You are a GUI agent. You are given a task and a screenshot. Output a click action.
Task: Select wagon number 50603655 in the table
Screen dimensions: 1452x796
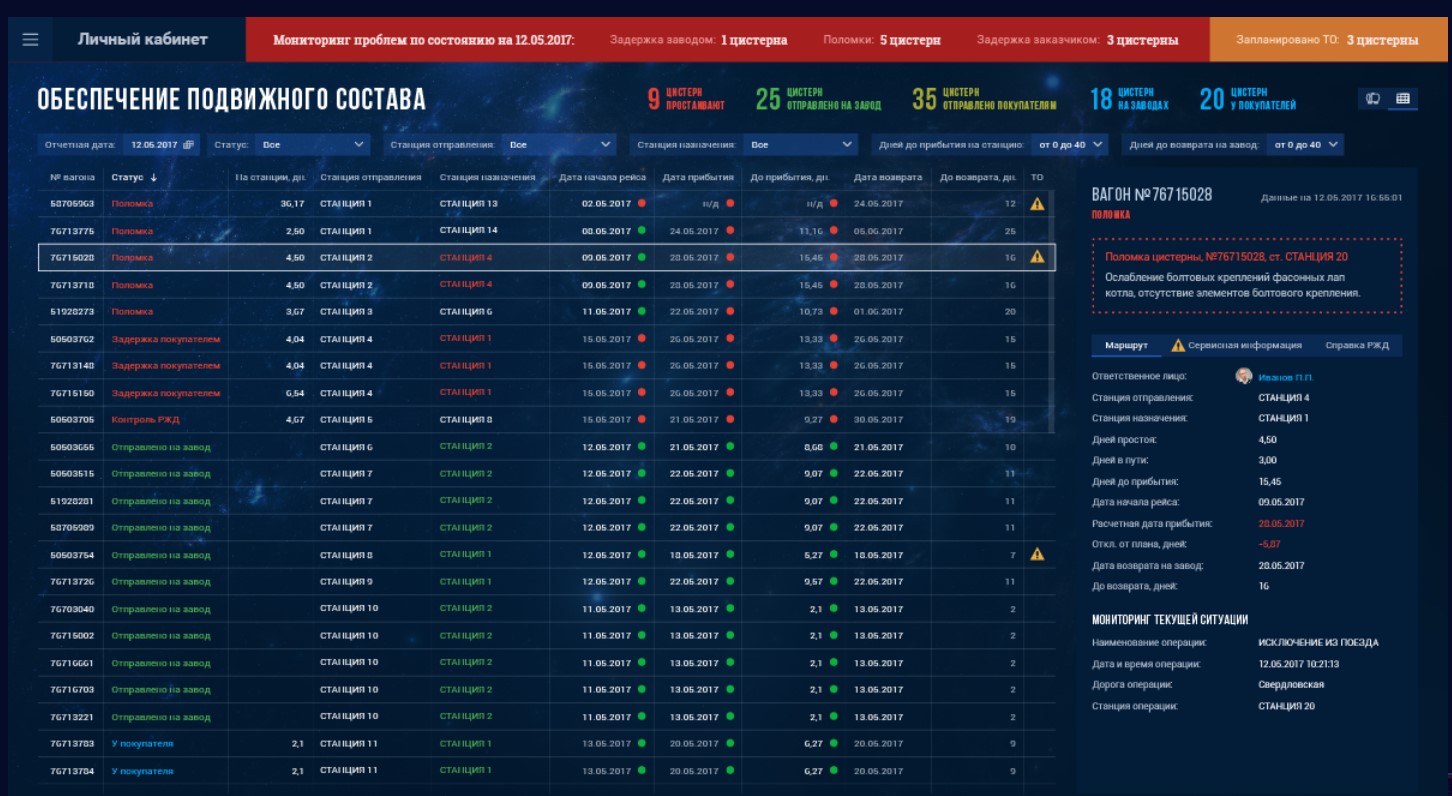[72, 447]
